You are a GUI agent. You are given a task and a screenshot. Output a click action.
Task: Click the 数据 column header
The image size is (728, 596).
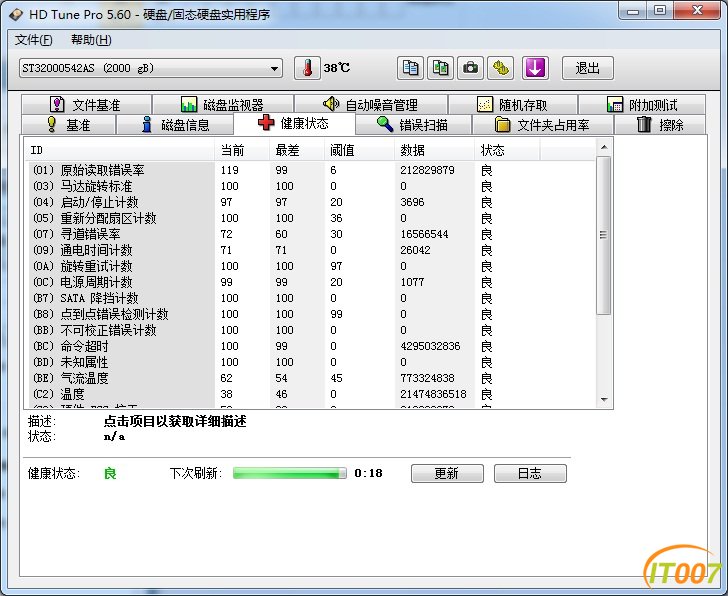(x=435, y=150)
